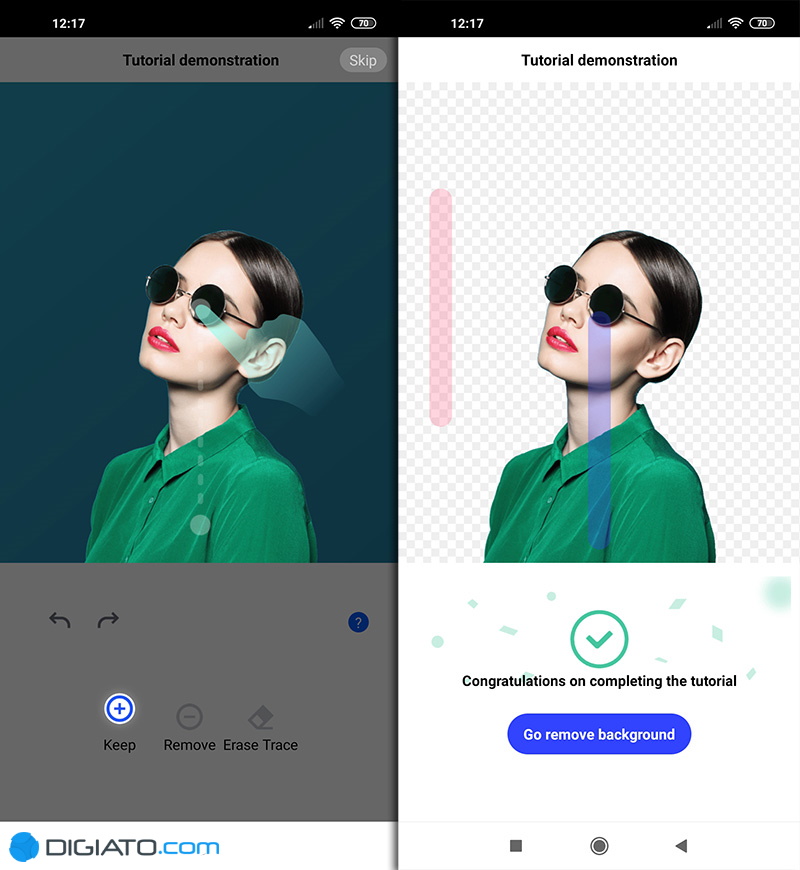This screenshot has height=870, width=800.
Task: Tap the transparent-background portrait on right
Action: pos(599,322)
